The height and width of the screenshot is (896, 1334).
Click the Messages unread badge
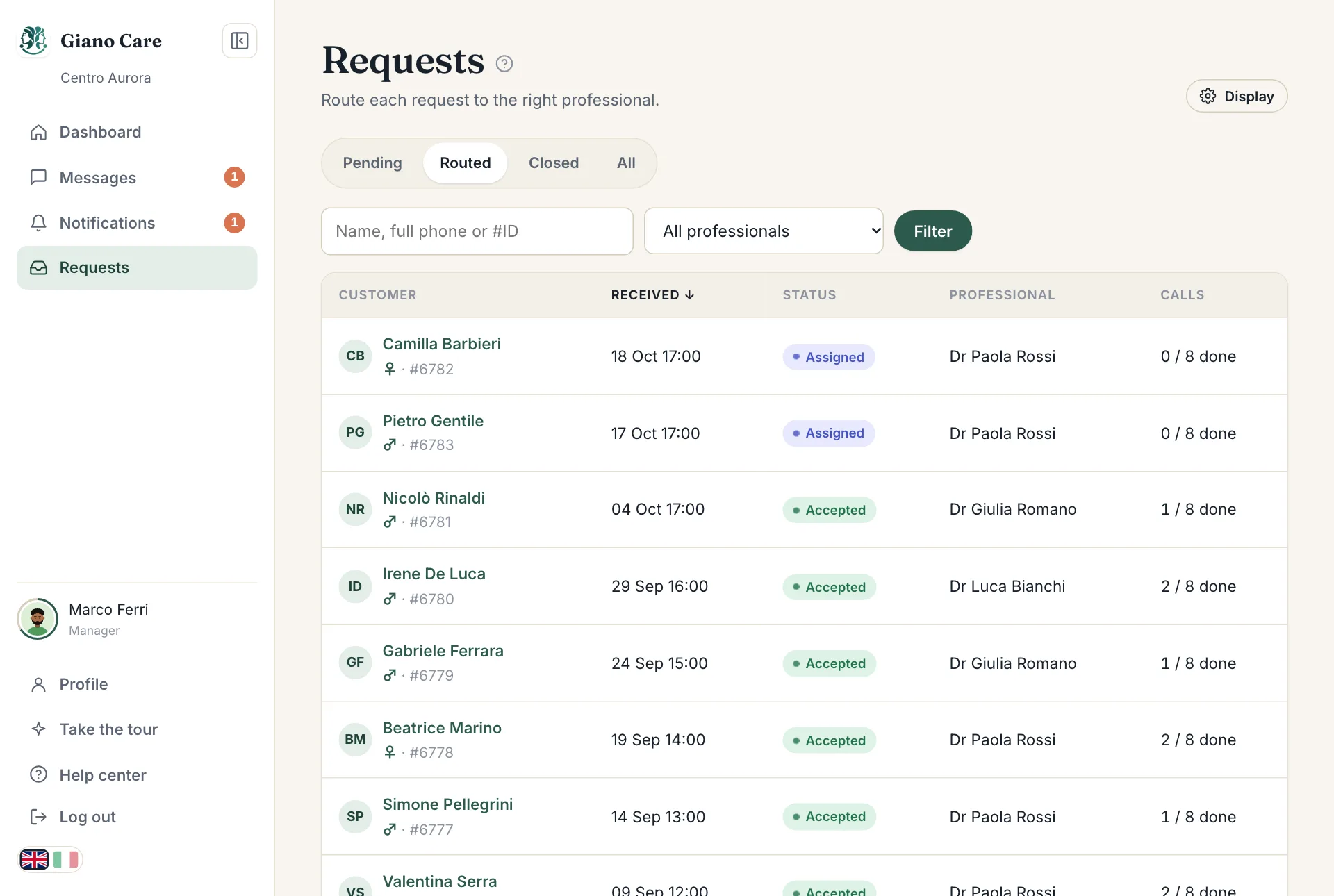234,177
